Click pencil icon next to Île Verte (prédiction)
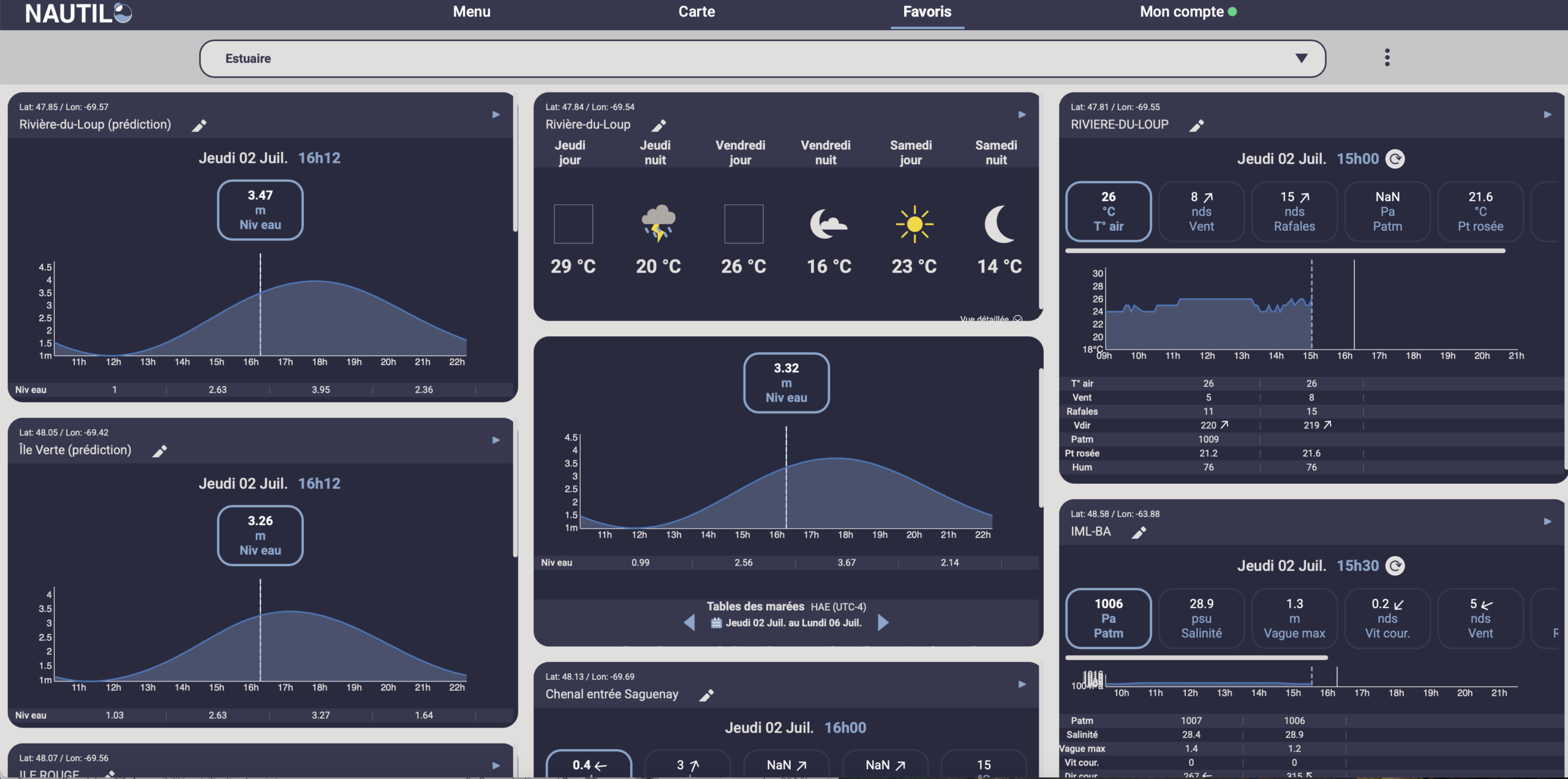The width and height of the screenshot is (1568, 779). click(x=160, y=451)
